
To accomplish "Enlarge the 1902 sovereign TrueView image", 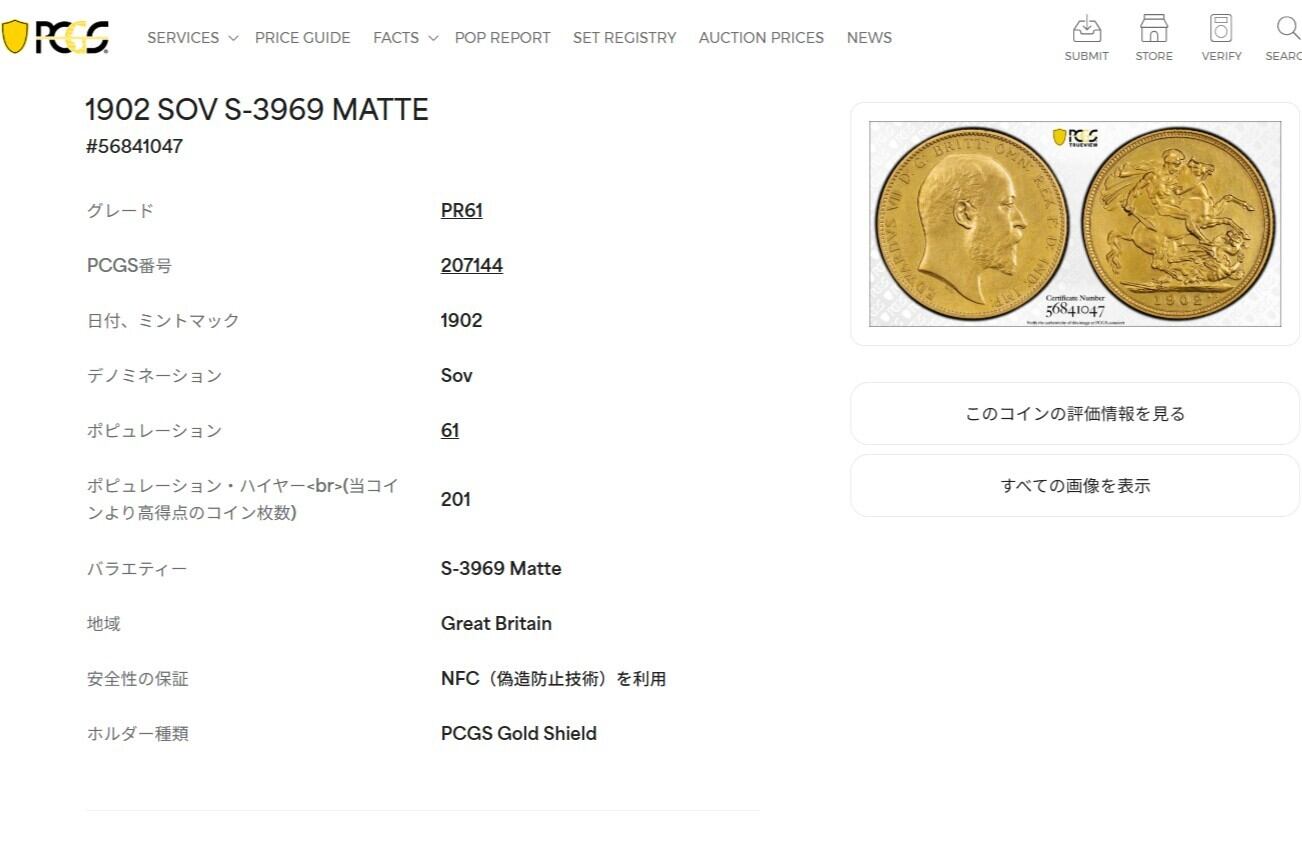I will (1075, 224).
